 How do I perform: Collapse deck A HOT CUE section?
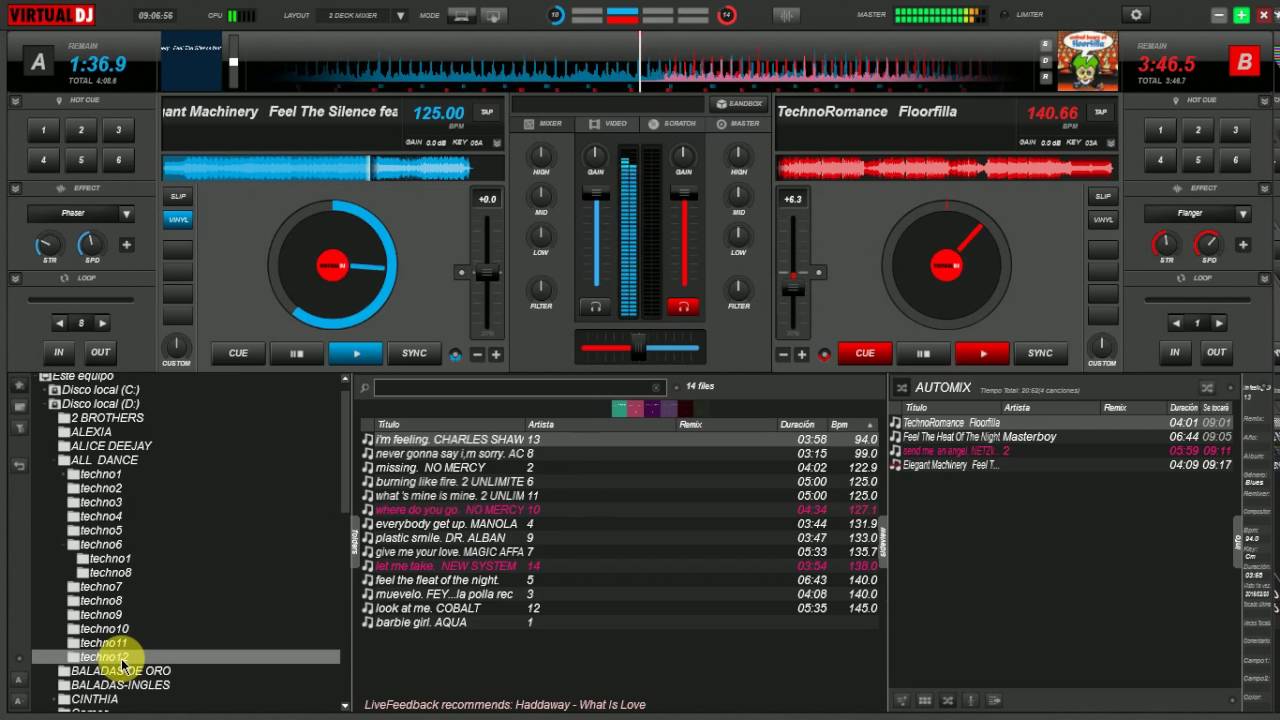click(x=15, y=101)
